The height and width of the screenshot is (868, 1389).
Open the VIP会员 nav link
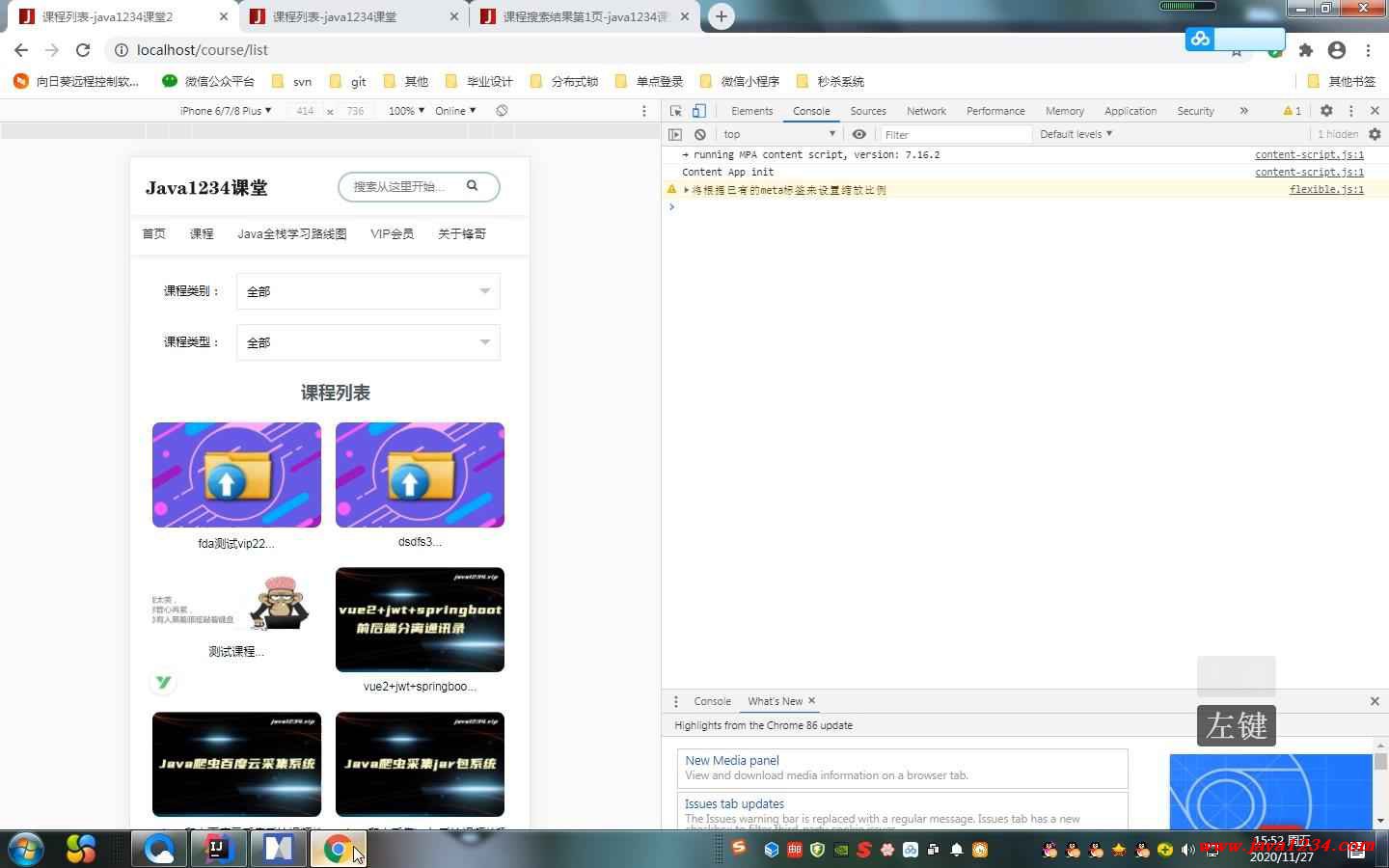pyautogui.click(x=392, y=233)
